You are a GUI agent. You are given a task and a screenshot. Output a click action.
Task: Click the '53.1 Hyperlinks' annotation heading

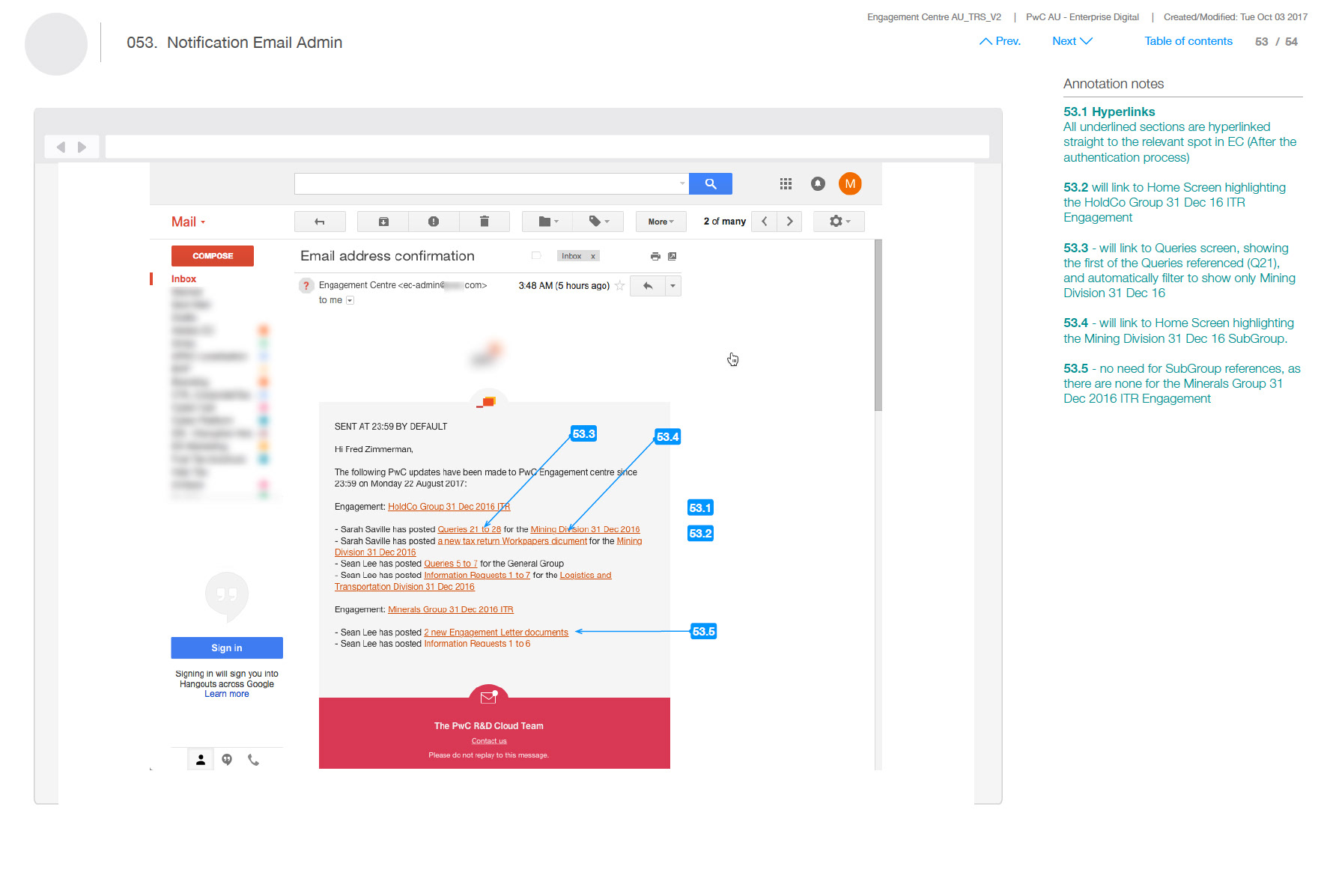pyautogui.click(x=1109, y=112)
